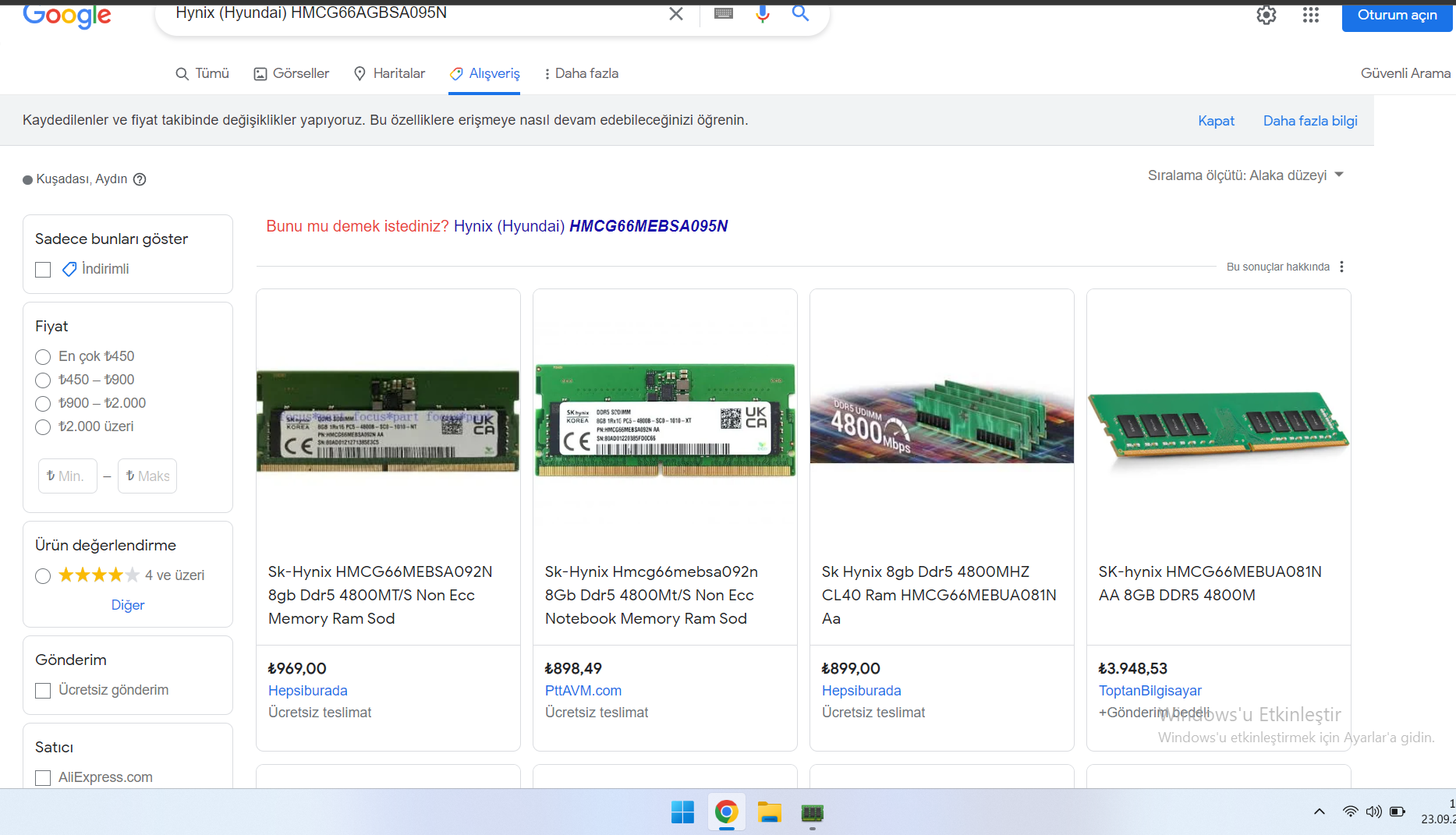Screen dimensions: 1456x835
Task: Click the ₺898,49 price text
Action: point(574,669)
